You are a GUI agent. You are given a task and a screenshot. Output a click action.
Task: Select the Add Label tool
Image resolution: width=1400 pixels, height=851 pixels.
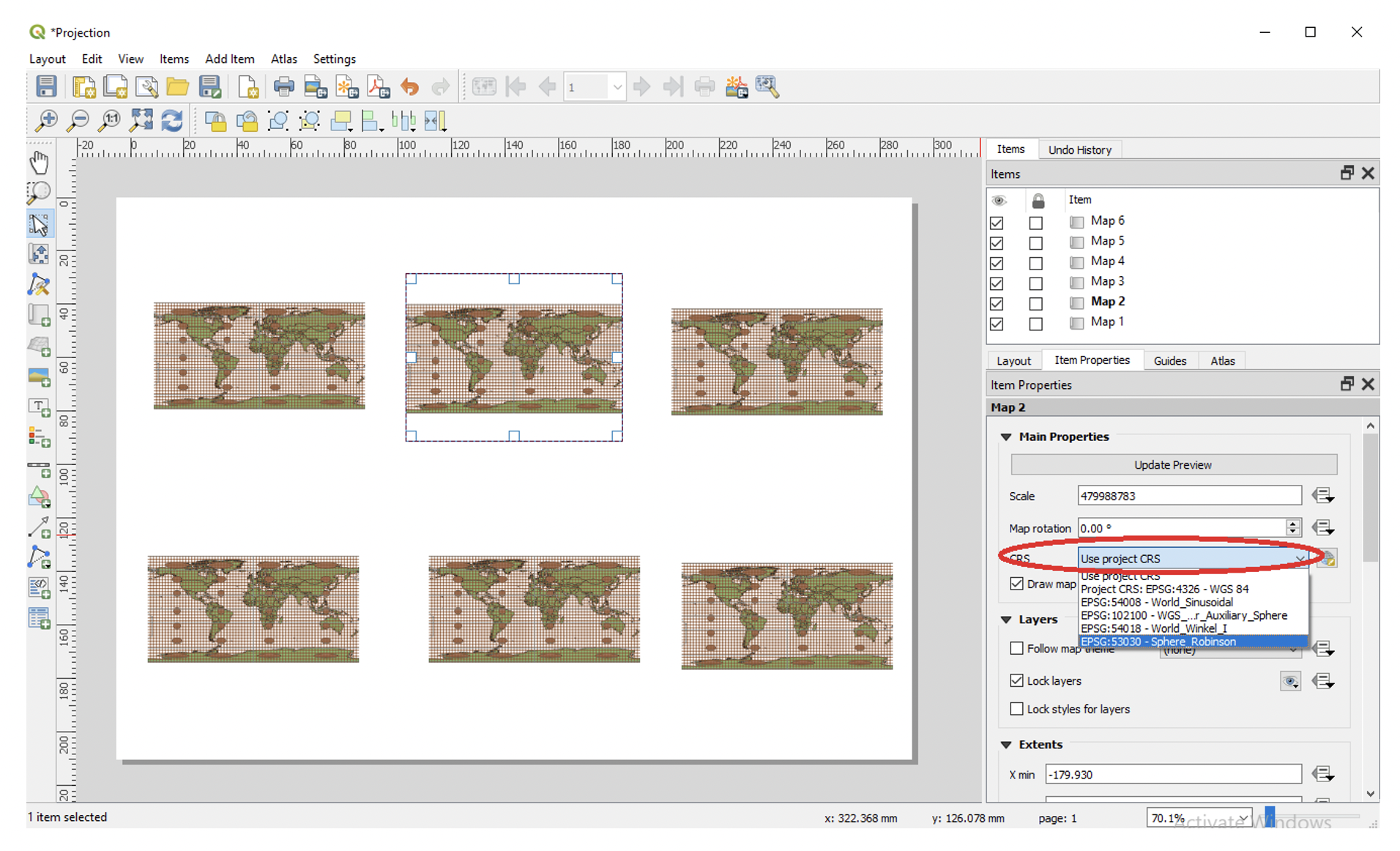point(39,406)
